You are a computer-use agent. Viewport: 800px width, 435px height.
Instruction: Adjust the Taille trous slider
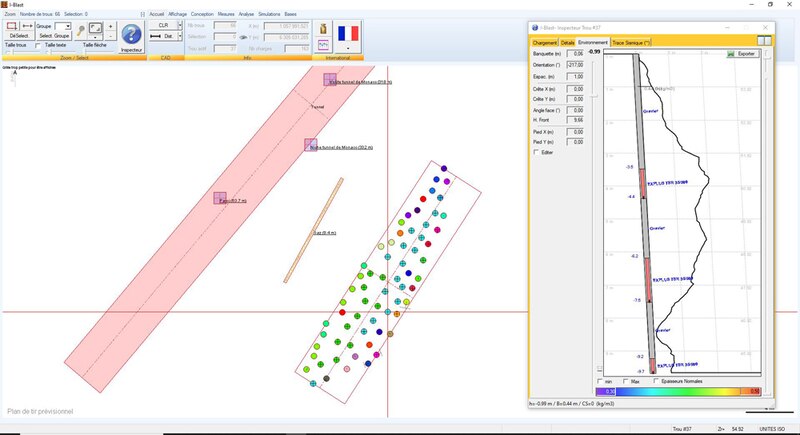tap(22, 52)
